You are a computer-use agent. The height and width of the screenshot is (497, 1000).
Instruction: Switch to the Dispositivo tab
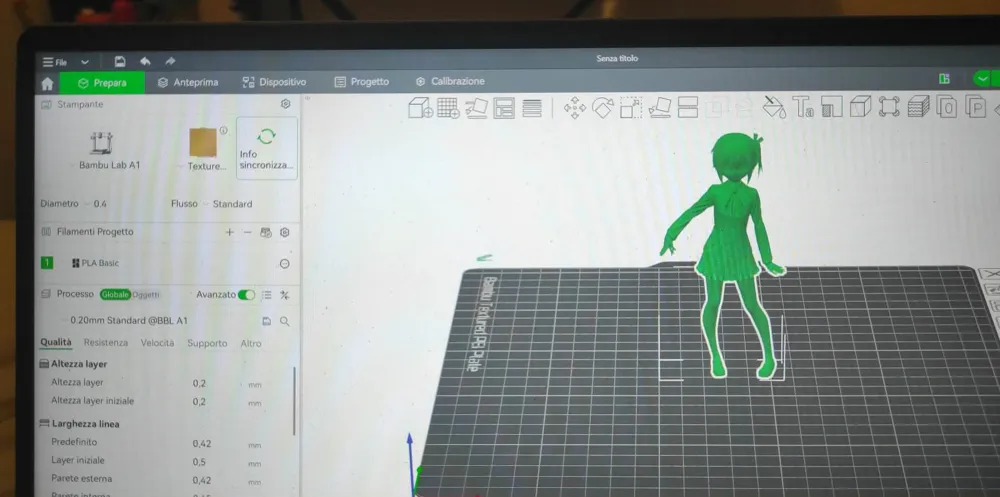(274, 82)
